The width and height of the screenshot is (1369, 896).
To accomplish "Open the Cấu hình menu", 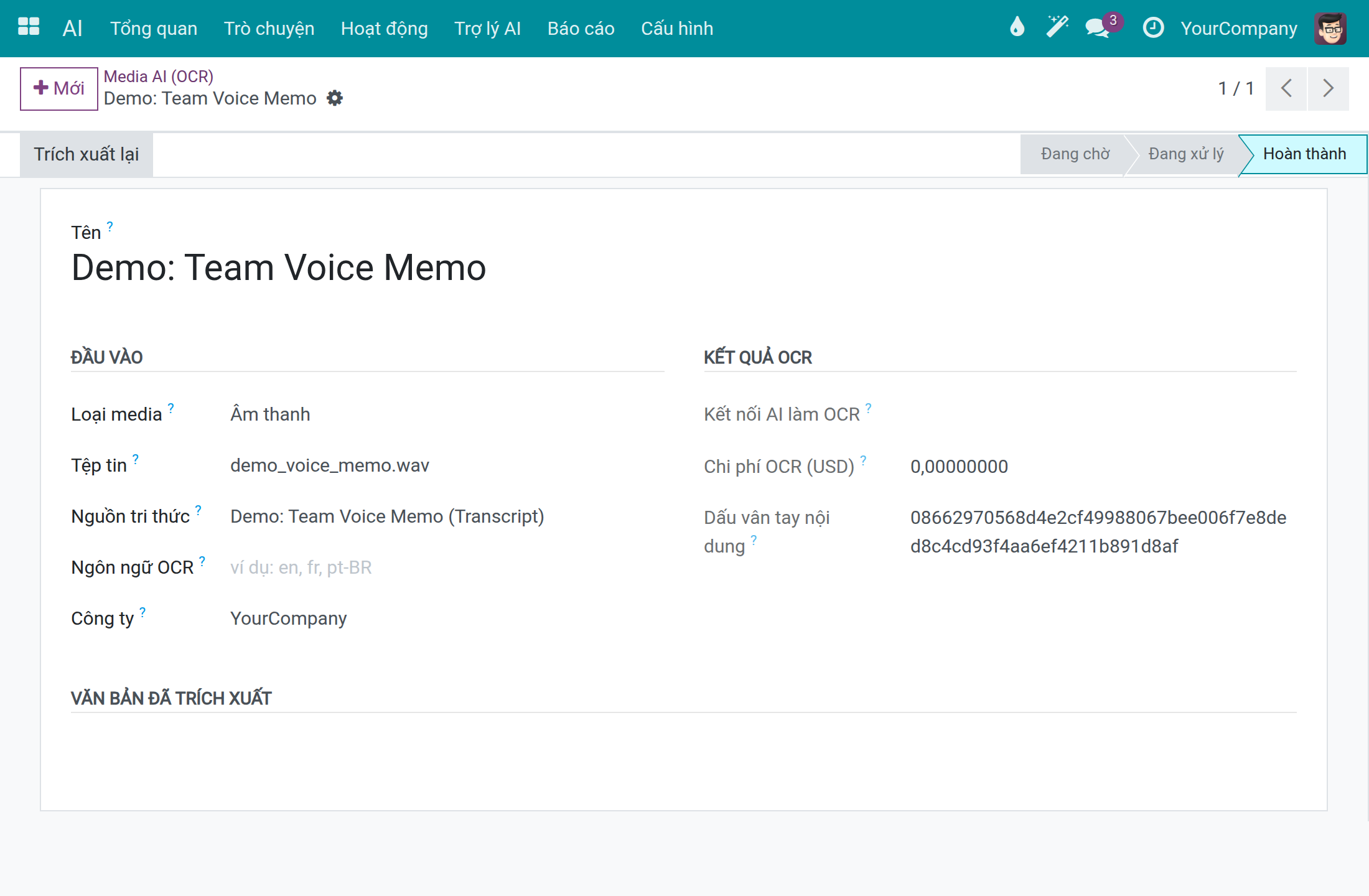I will [677, 29].
